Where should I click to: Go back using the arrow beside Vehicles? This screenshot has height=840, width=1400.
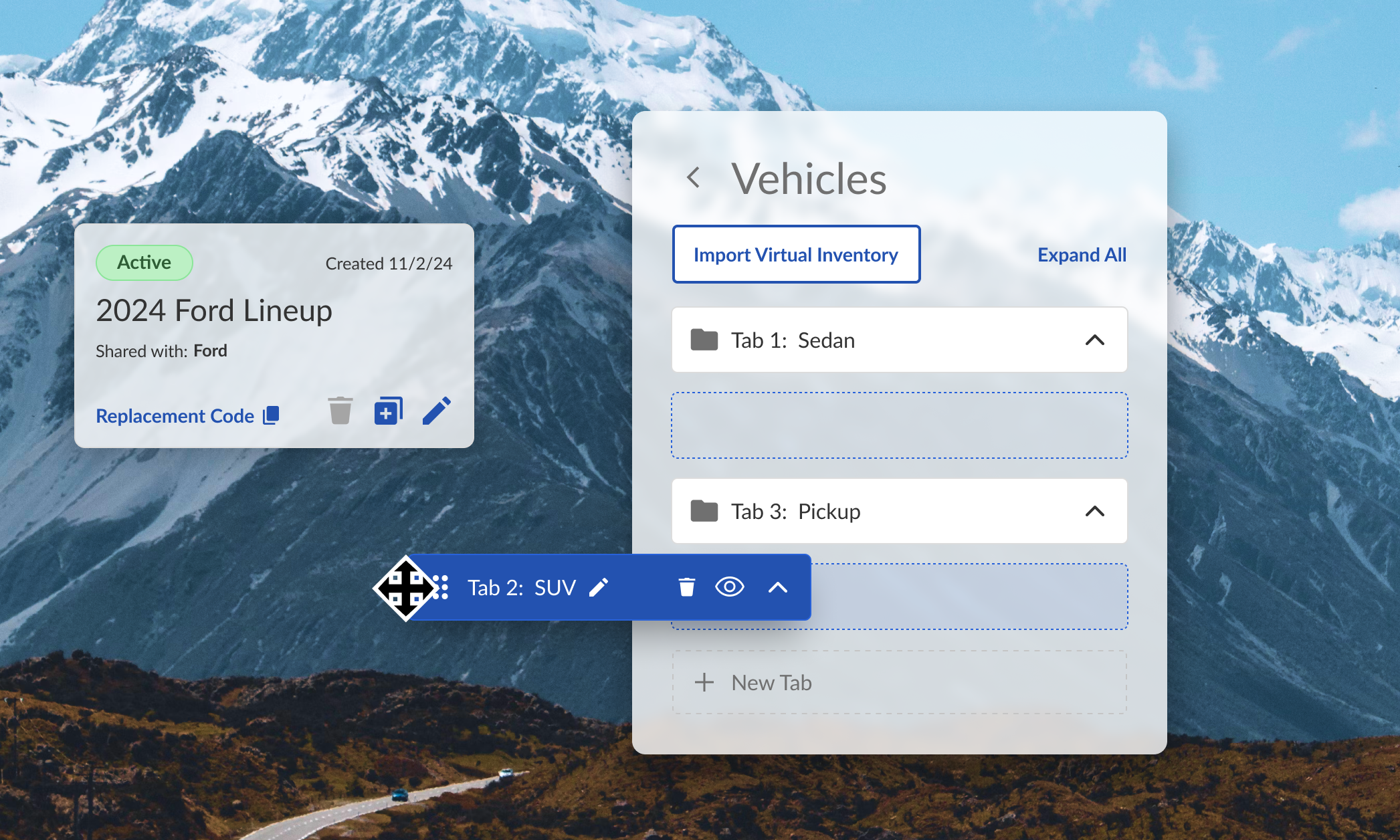694,178
